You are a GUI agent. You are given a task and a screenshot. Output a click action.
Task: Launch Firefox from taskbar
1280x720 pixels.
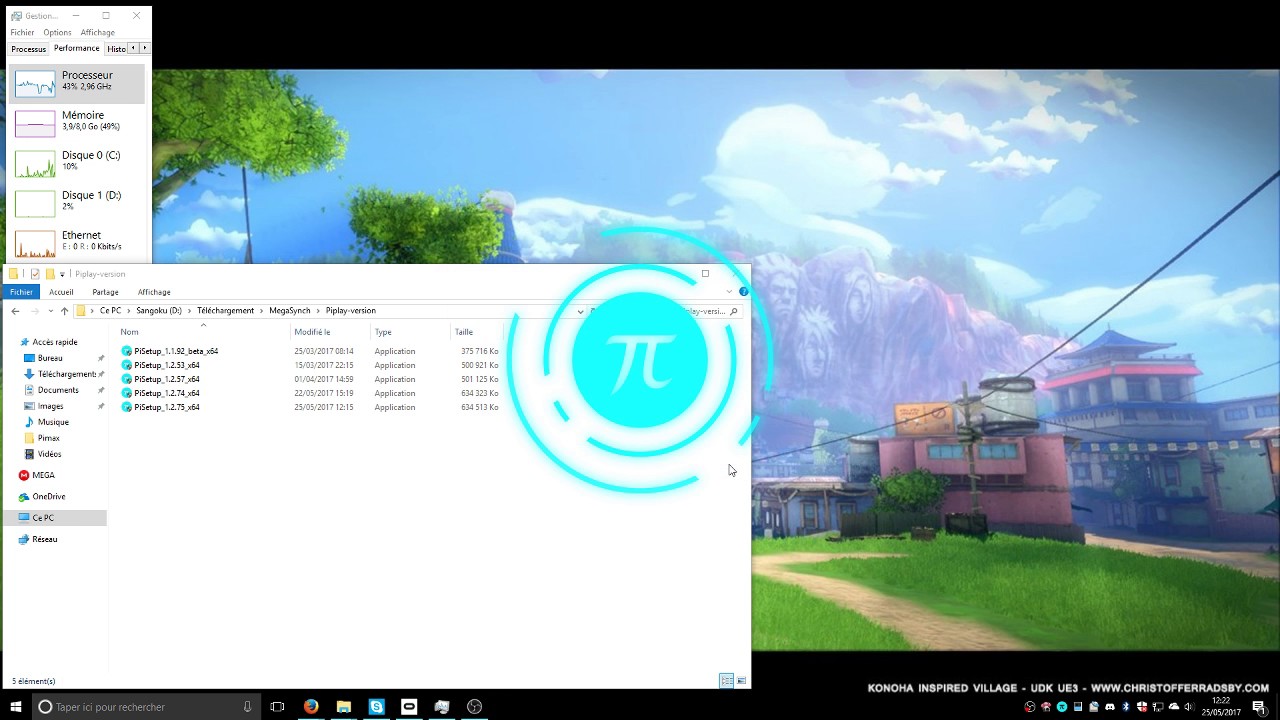[x=311, y=707]
